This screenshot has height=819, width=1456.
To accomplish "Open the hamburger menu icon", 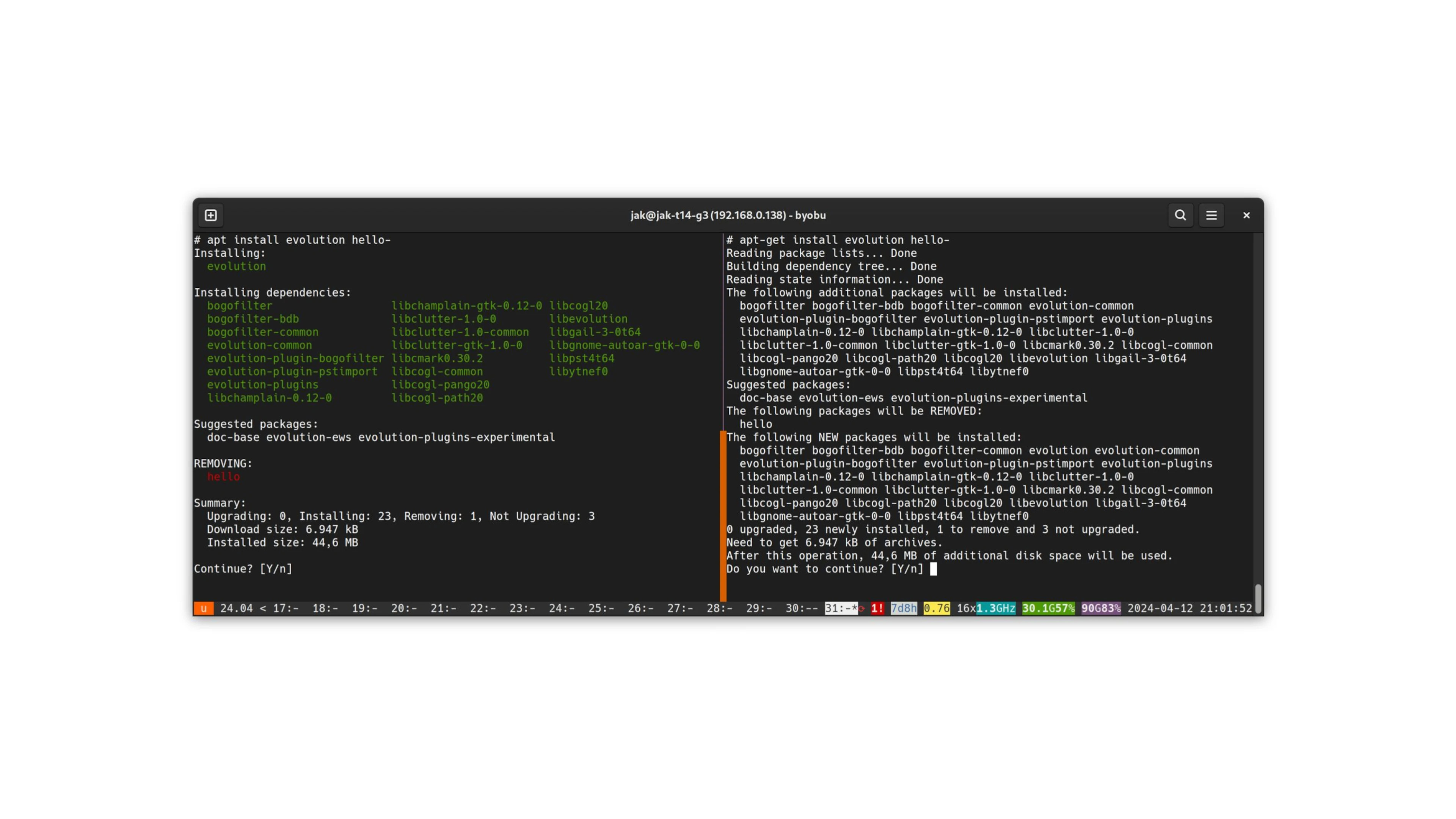I will click(1211, 215).
